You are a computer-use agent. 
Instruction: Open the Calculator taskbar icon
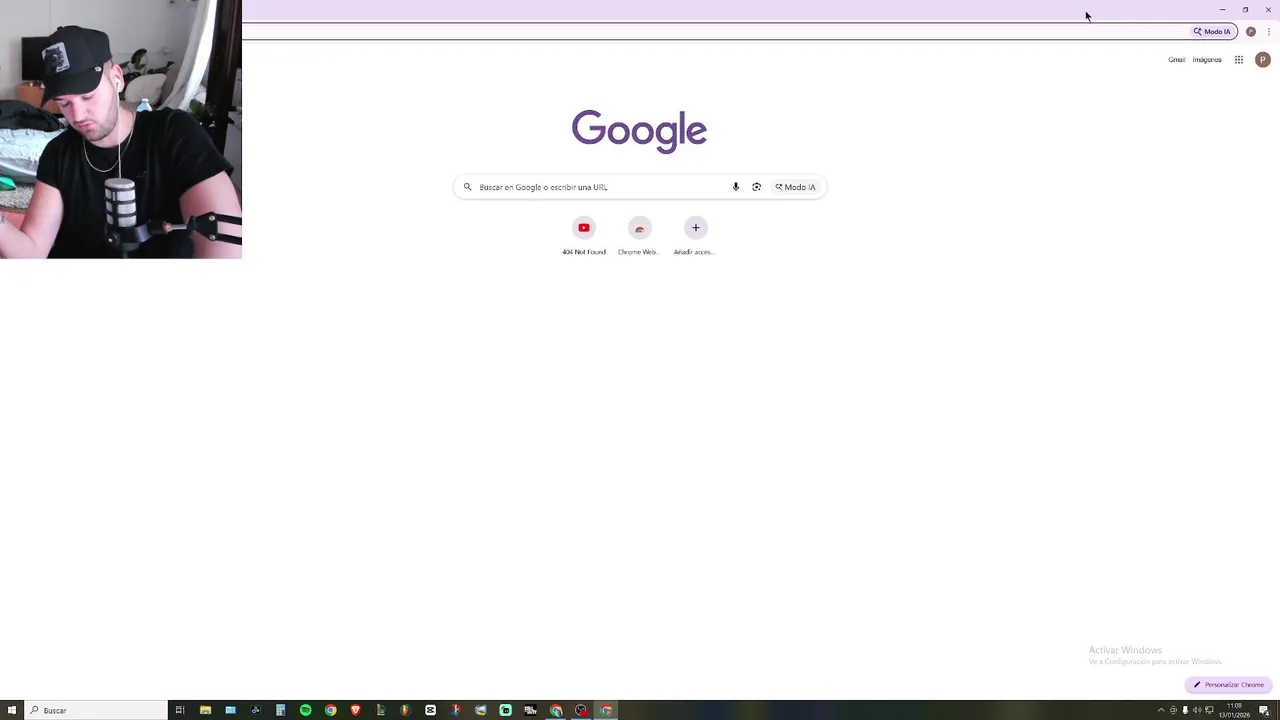coord(280,710)
